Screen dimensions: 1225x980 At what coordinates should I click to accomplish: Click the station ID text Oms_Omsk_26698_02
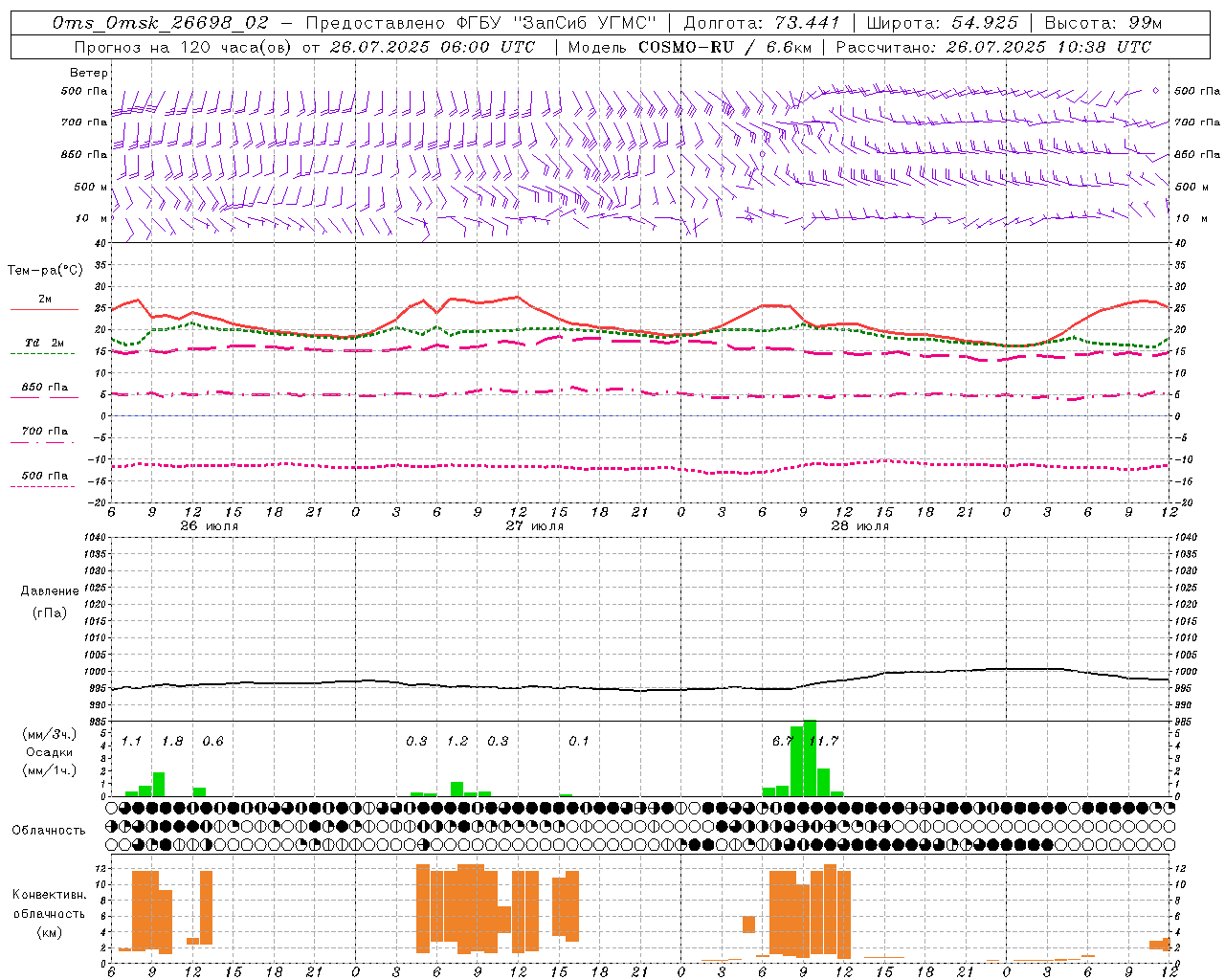coord(161,22)
